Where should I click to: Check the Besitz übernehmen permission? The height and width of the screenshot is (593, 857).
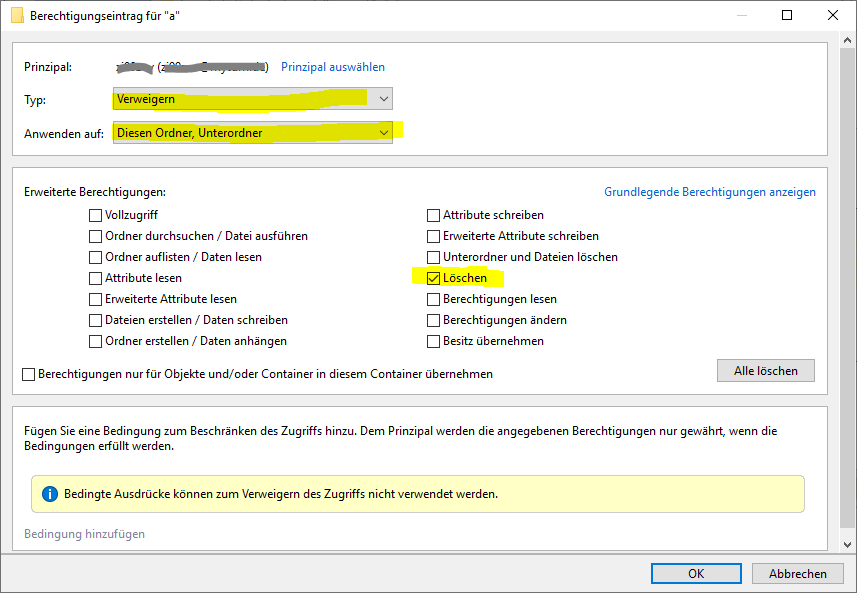[434, 341]
